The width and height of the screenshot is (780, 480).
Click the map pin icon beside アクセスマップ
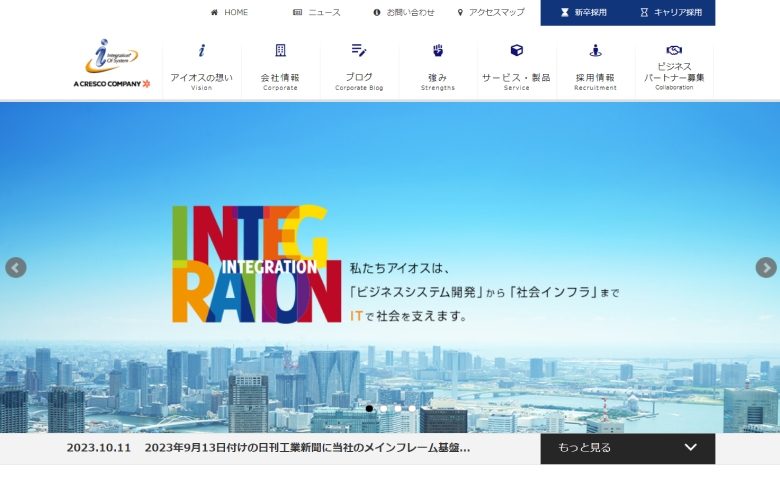point(460,12)
